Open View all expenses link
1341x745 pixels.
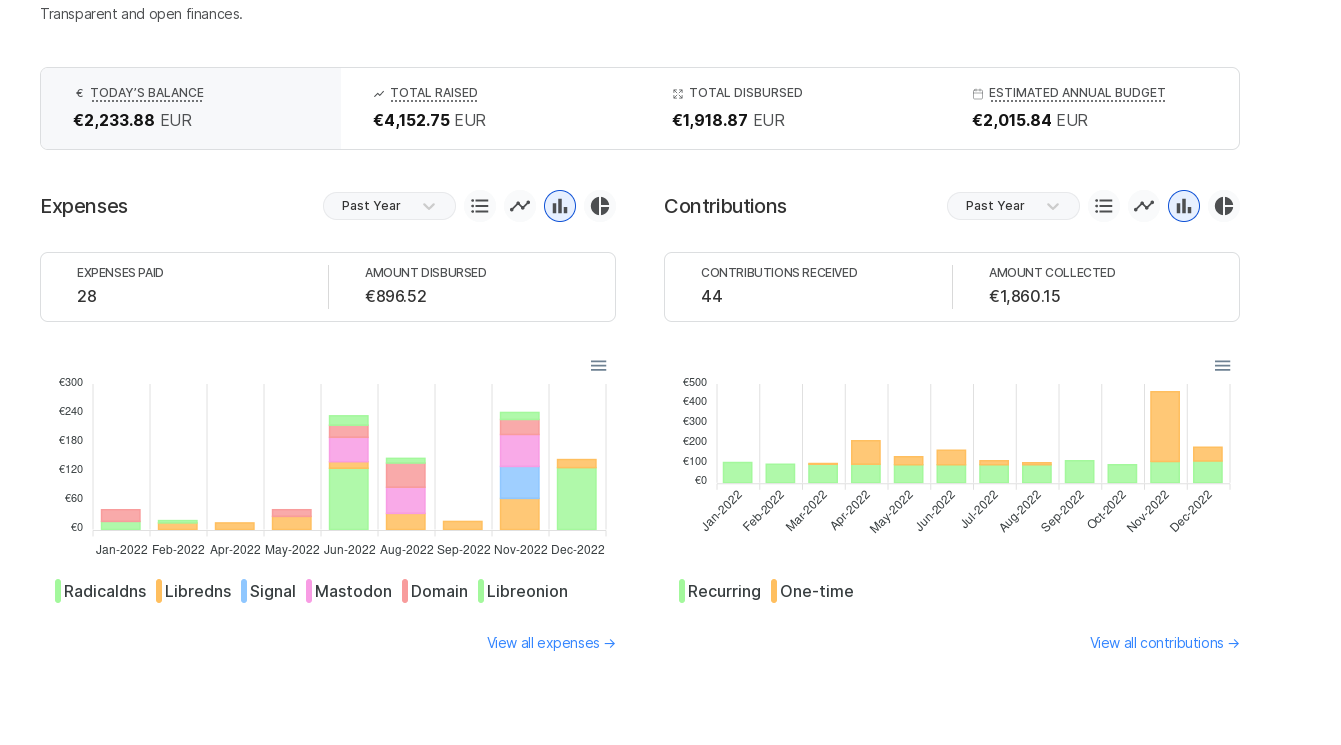tap(551, 643)
